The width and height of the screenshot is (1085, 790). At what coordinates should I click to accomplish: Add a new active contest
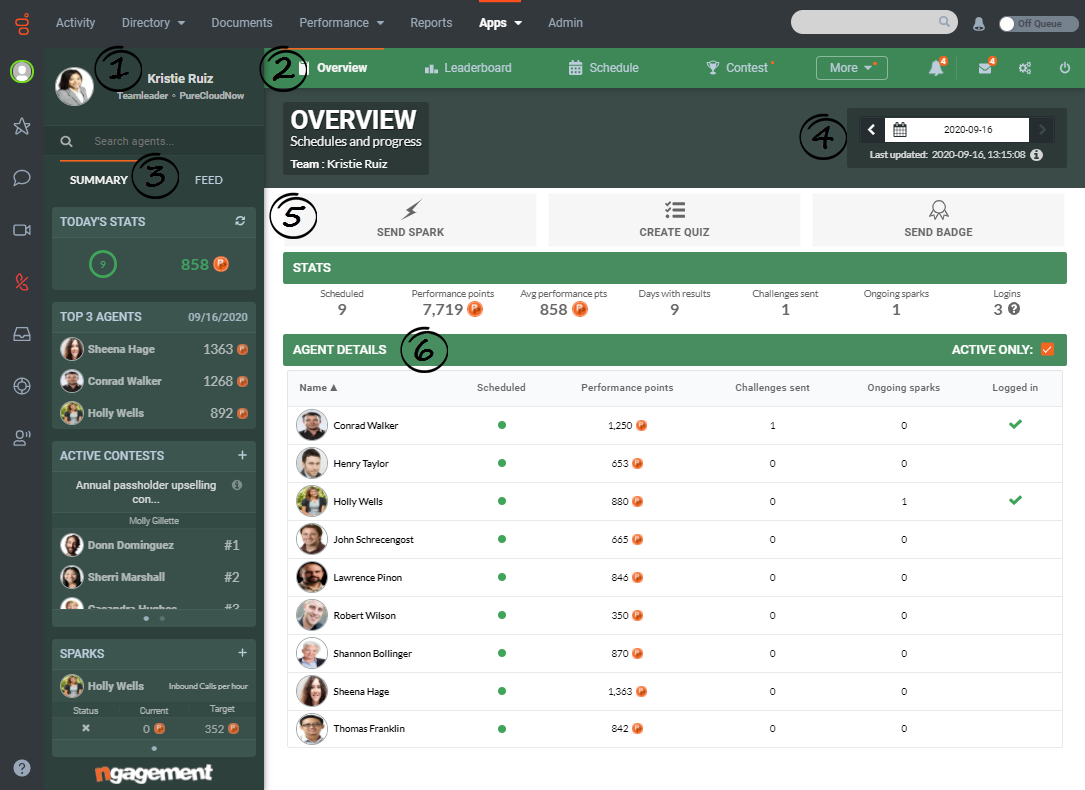tap(242, 455)
